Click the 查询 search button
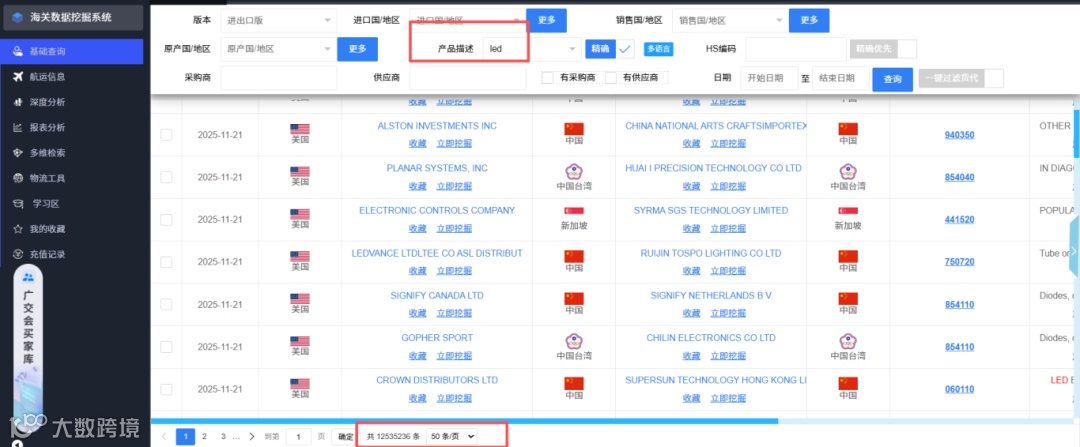The height and width of the screenshot is (447, 1080). (x=893, y=79)
